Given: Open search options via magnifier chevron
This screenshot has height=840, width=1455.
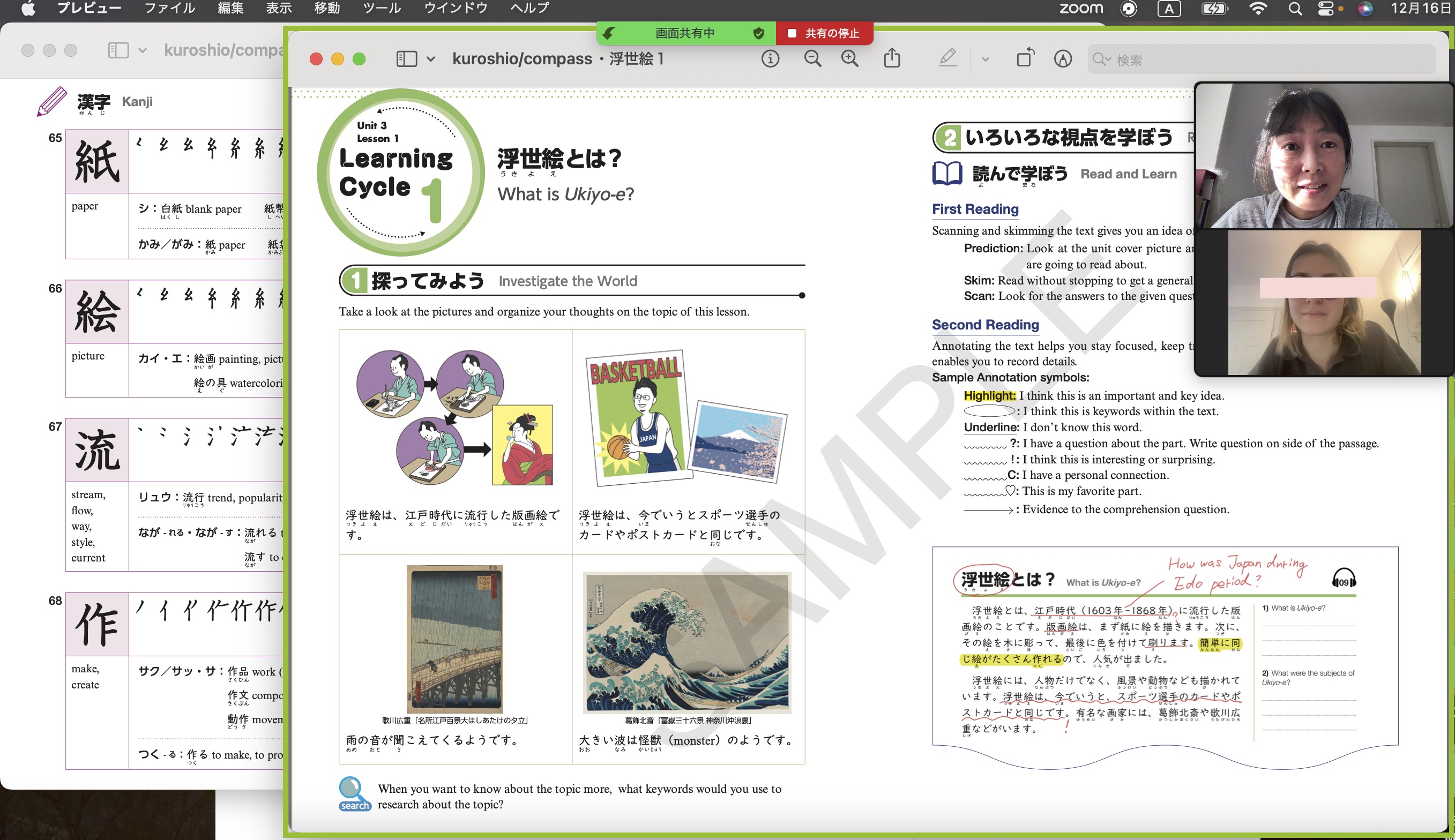Looking at the screenshot, I should pyautogui.click(x=1101, y=59).
